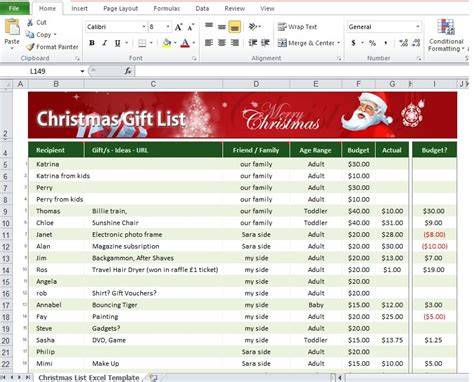Toggle Wrap Text option
Viewport: 474px width, 382px height.
click(297, 27)
